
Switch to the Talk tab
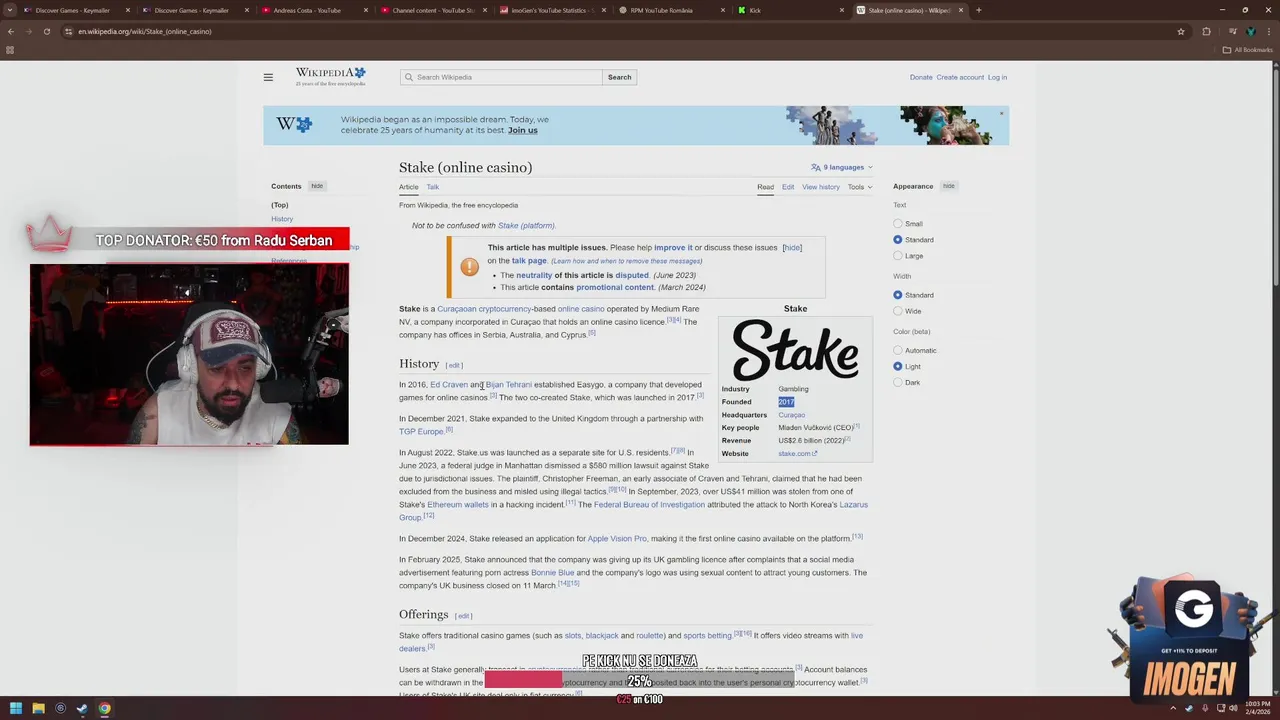click(433, 187)
